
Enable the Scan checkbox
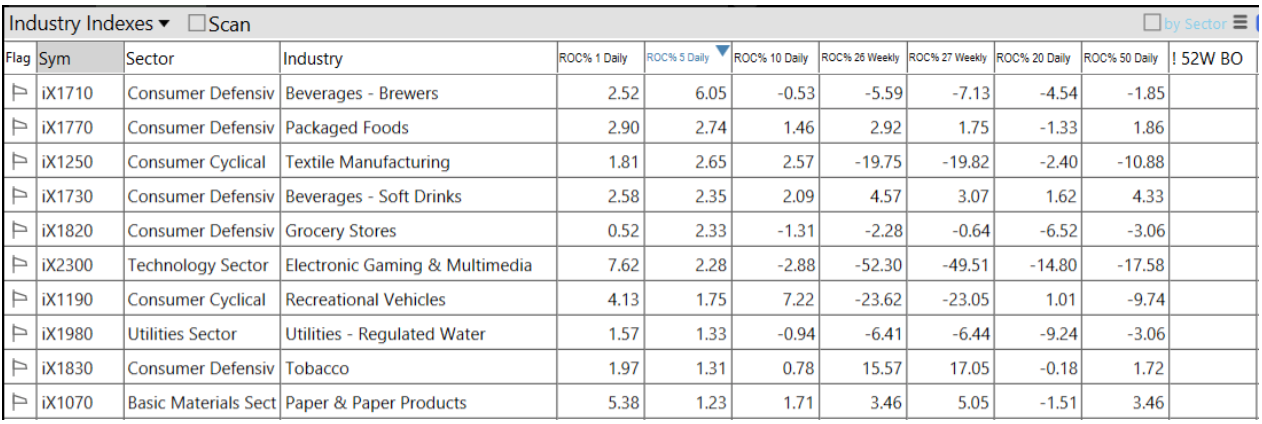(197, 24)
